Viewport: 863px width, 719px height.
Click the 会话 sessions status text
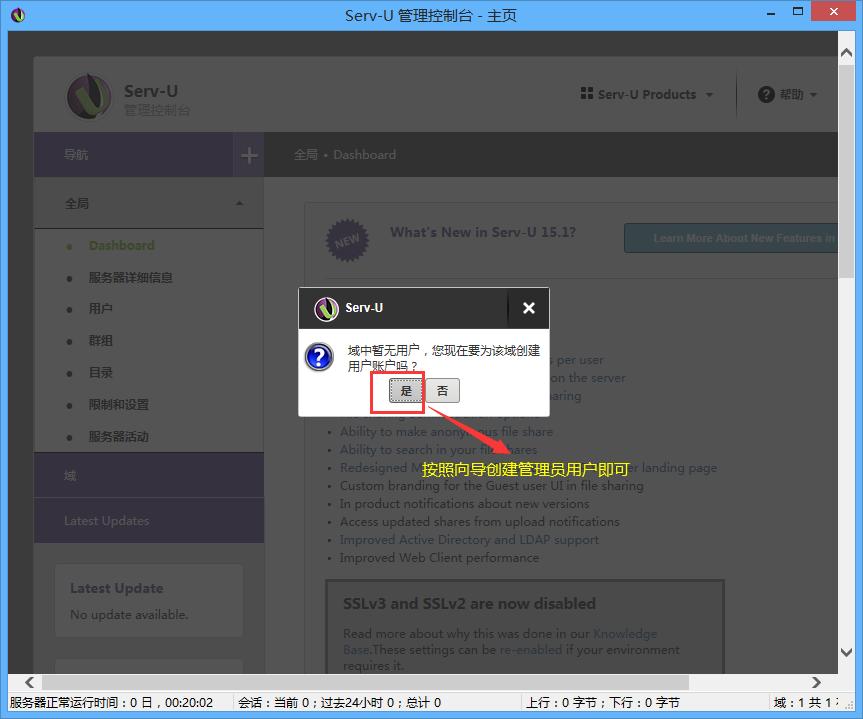coord(340,702)
